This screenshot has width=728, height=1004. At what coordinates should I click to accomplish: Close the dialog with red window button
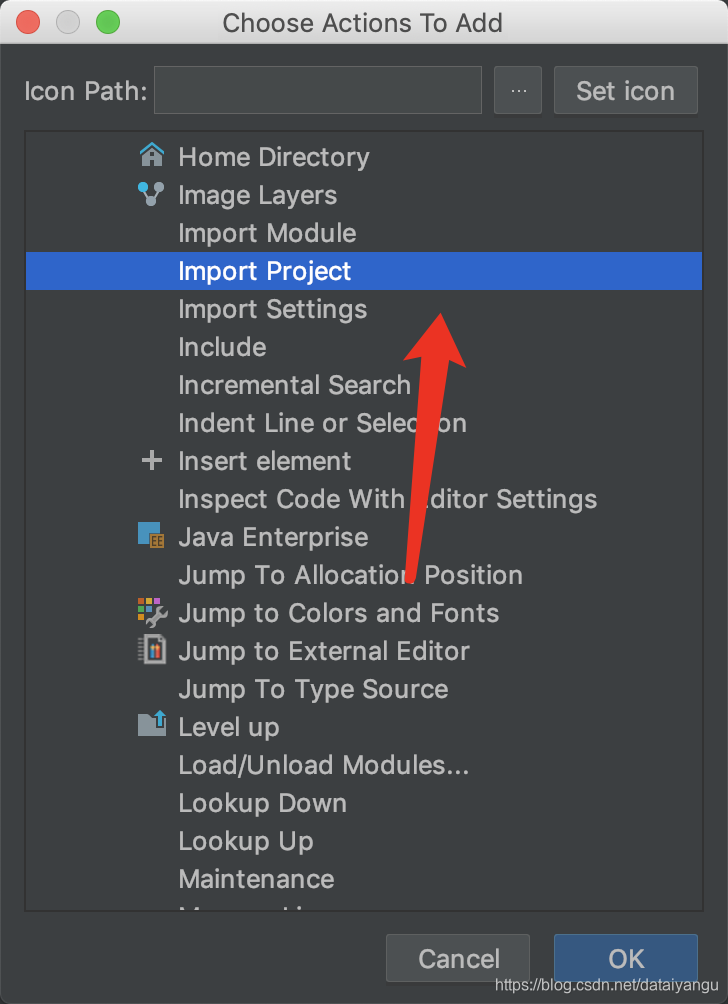point(29,22)
